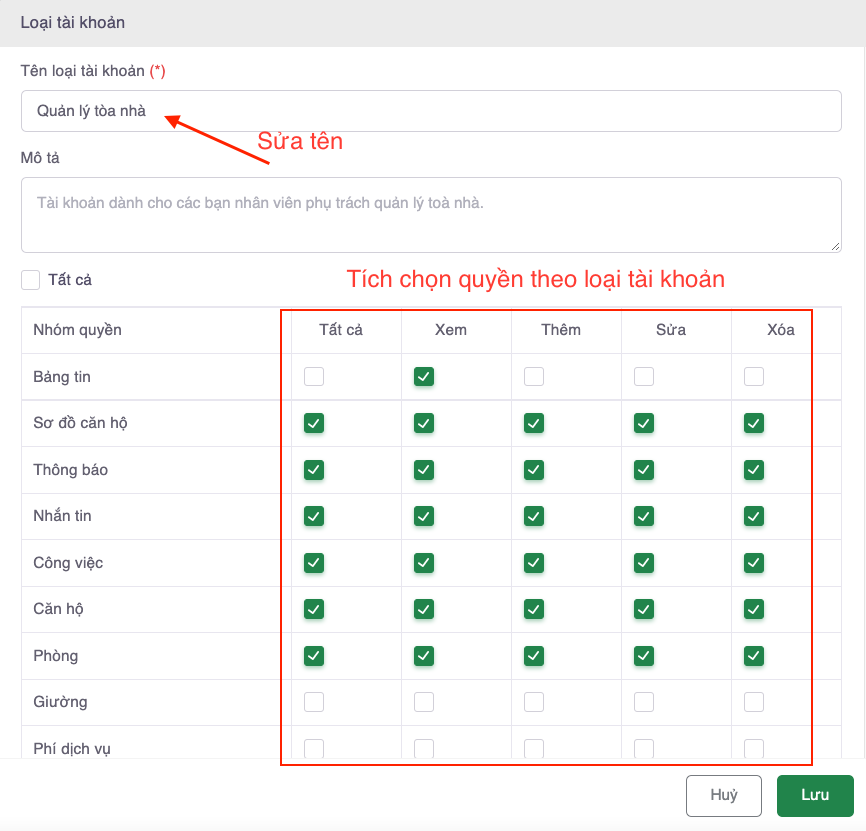866x831 pixels.
Task: Uncheck Sửa permission for Công việc
Action: [644, 563]
